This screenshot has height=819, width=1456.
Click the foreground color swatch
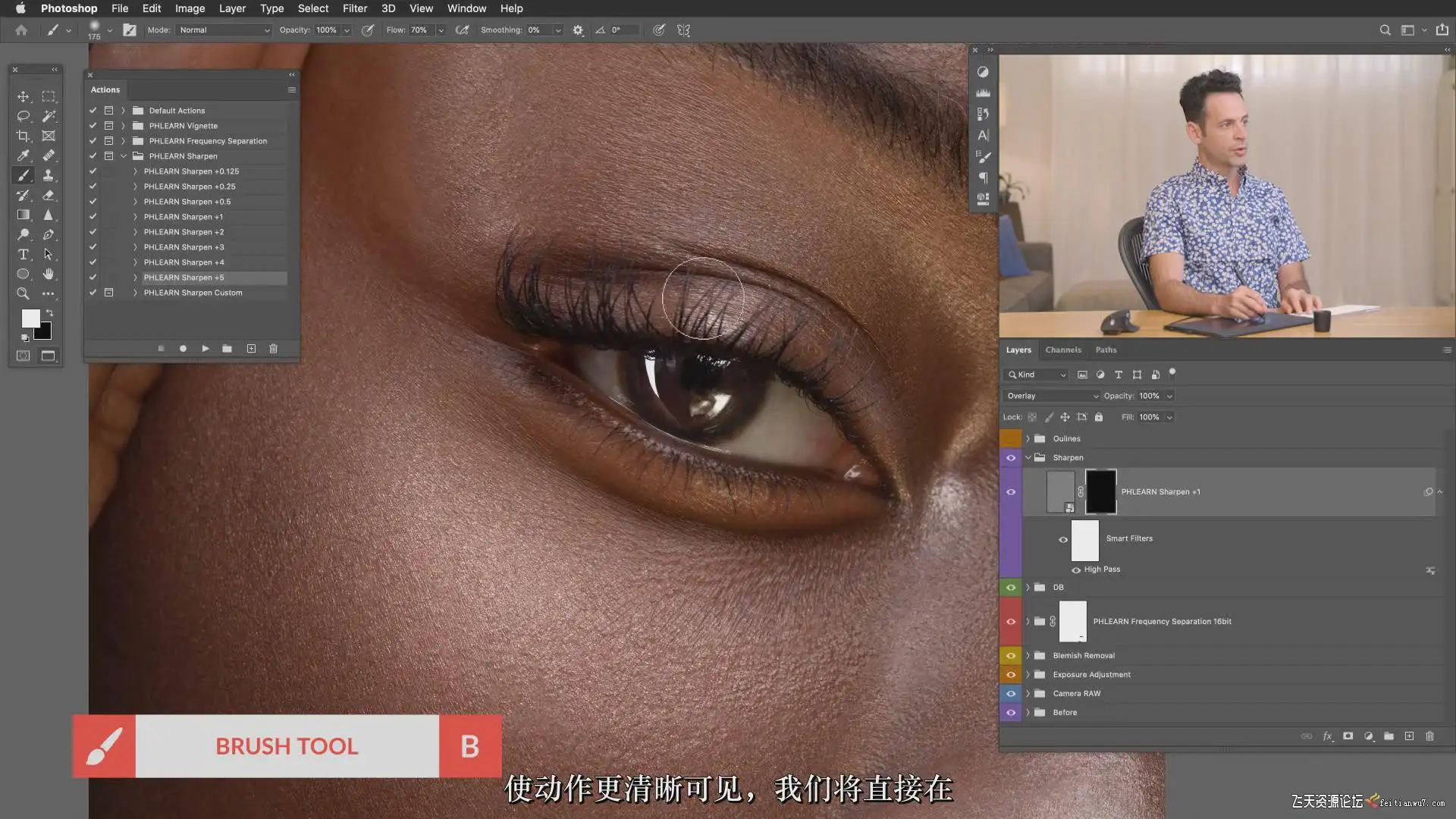click(x=30, y=318)
